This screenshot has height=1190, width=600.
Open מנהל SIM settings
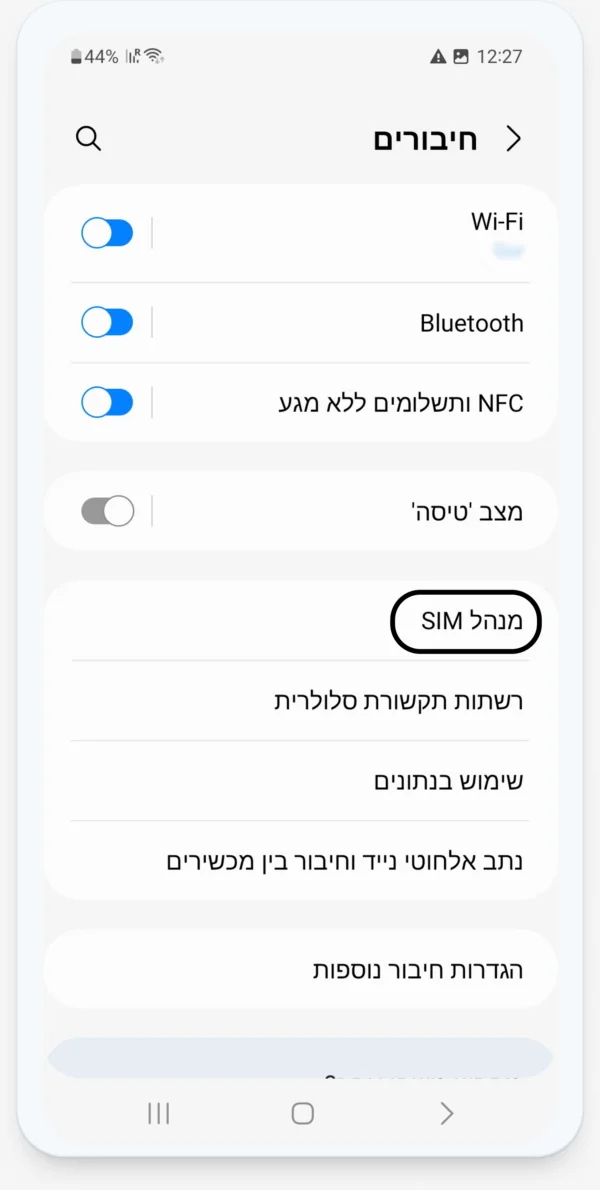click(x=465, y=621)
